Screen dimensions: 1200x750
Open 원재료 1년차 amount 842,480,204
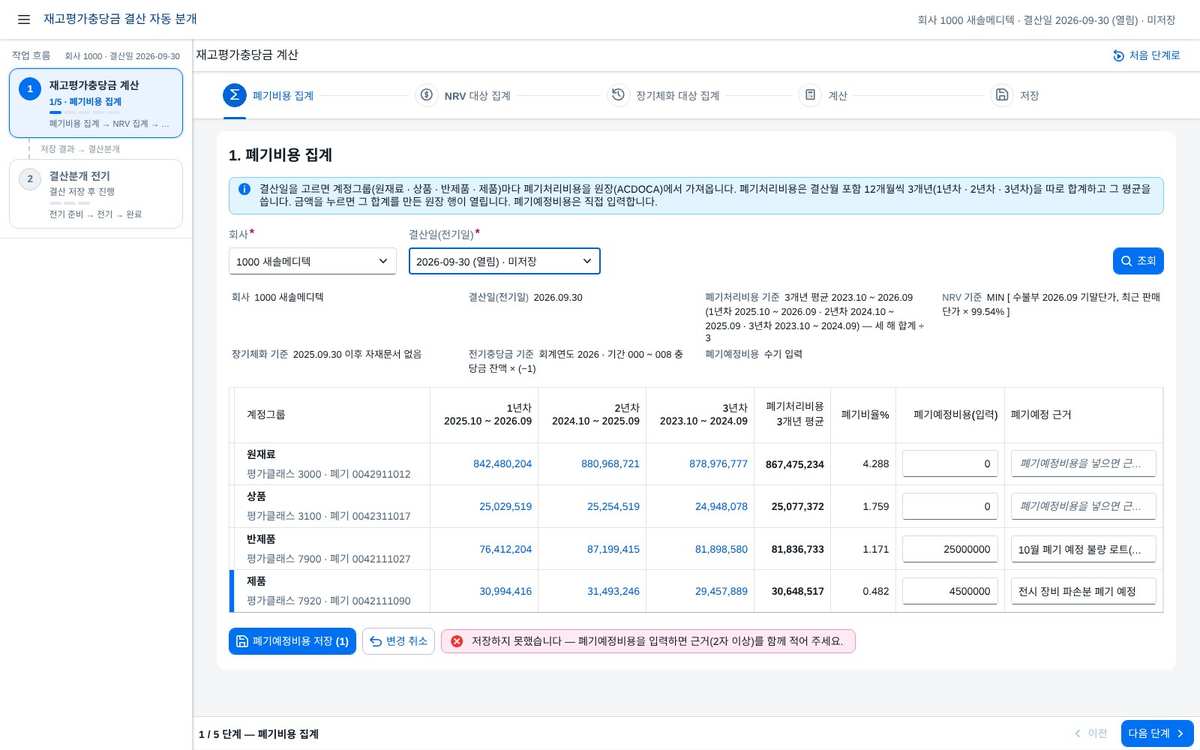pos(503,464)
